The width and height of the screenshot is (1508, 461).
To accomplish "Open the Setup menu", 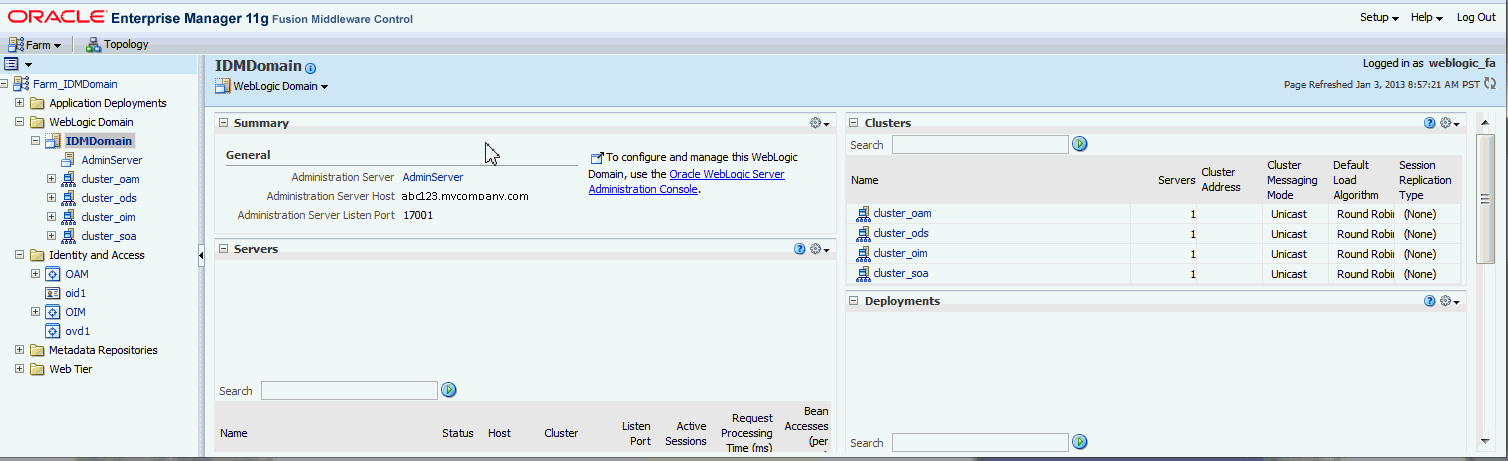I will pos(1379,18).
